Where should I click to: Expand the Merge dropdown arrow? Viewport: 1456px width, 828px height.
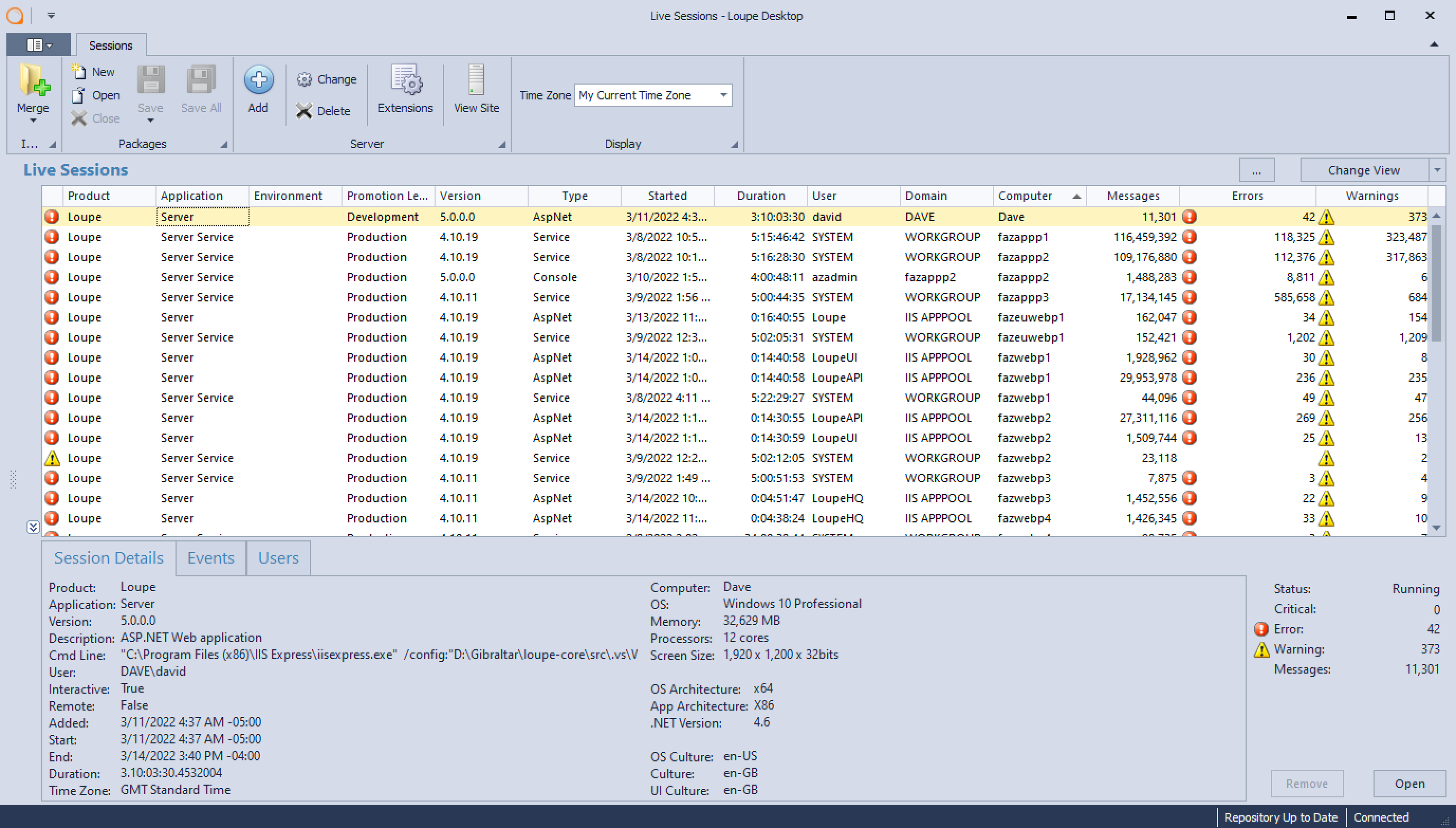pyautogui.click(x=33, y=121)
